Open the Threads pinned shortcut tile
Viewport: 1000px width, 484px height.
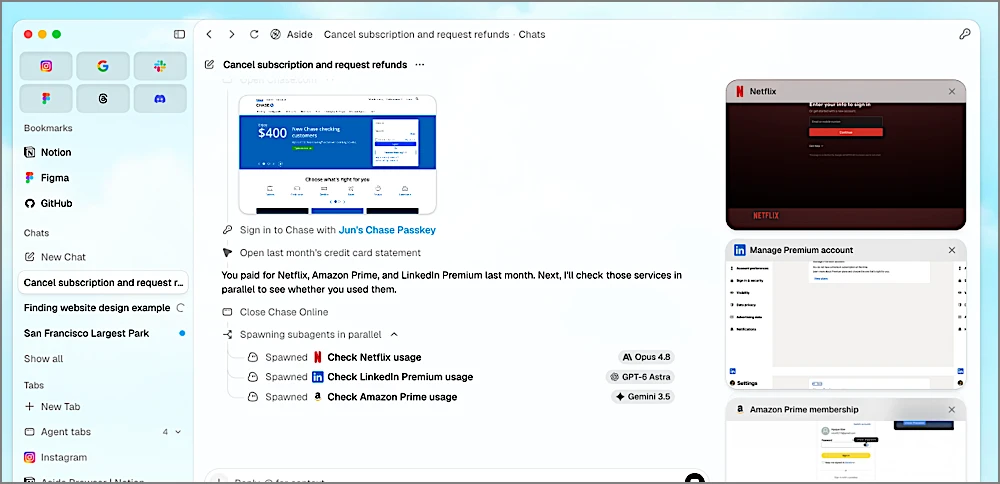103,98
